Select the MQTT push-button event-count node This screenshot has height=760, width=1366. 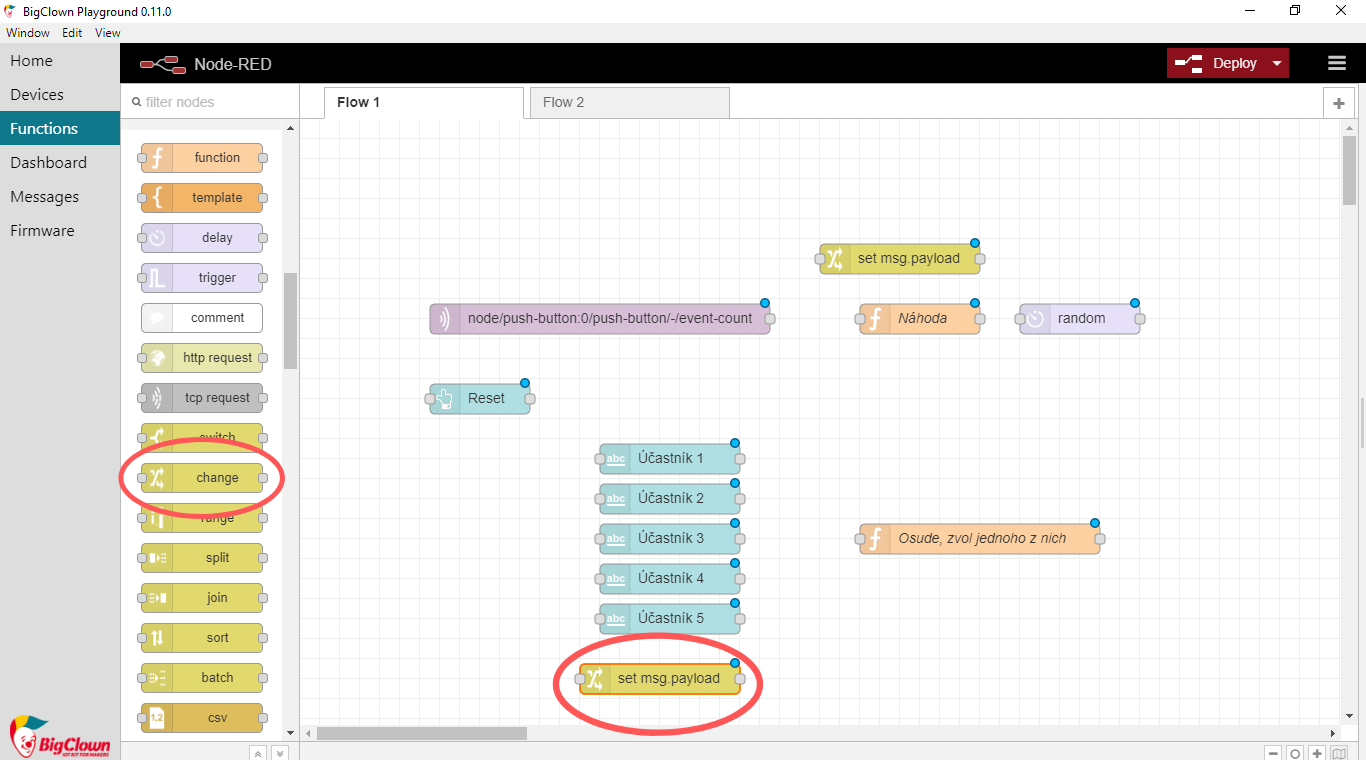coord(600,319)
